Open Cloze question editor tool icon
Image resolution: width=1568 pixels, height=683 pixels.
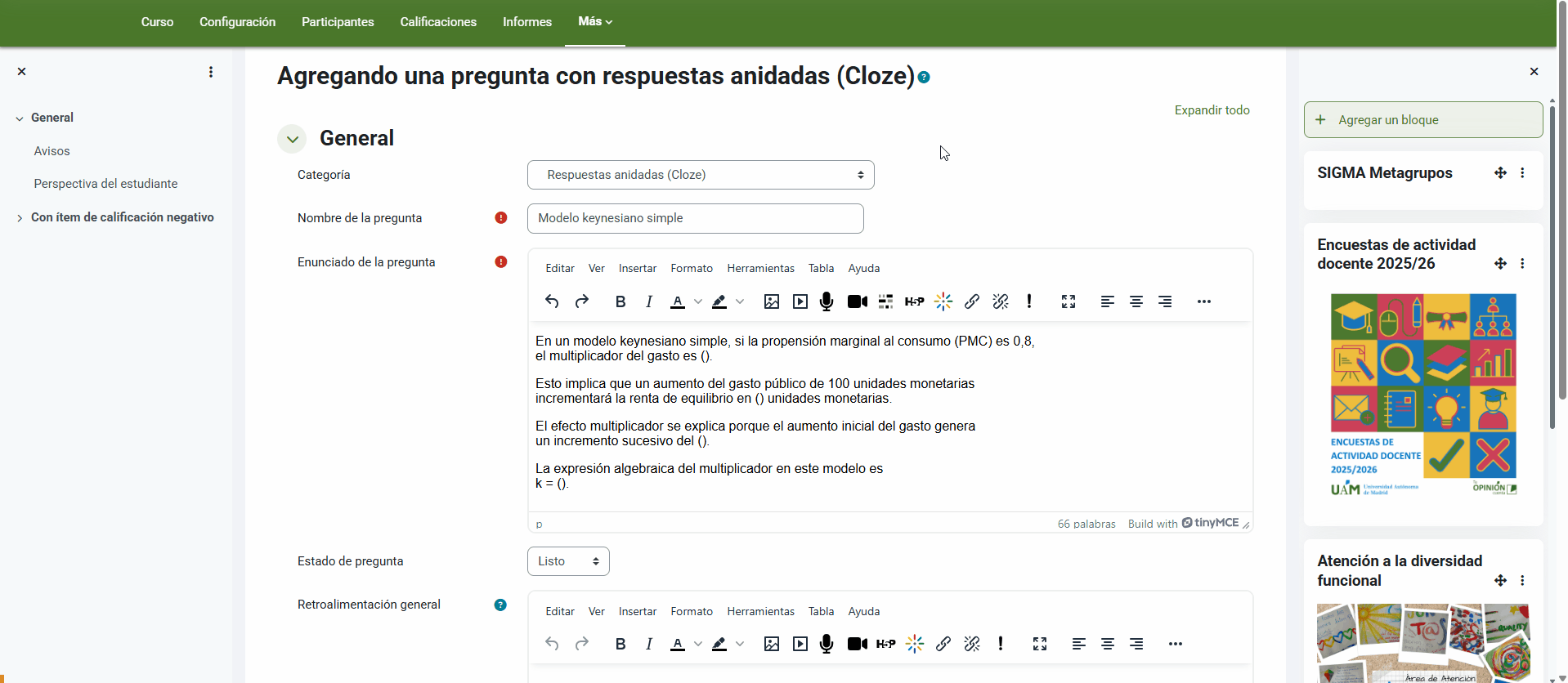coord(885,301)
